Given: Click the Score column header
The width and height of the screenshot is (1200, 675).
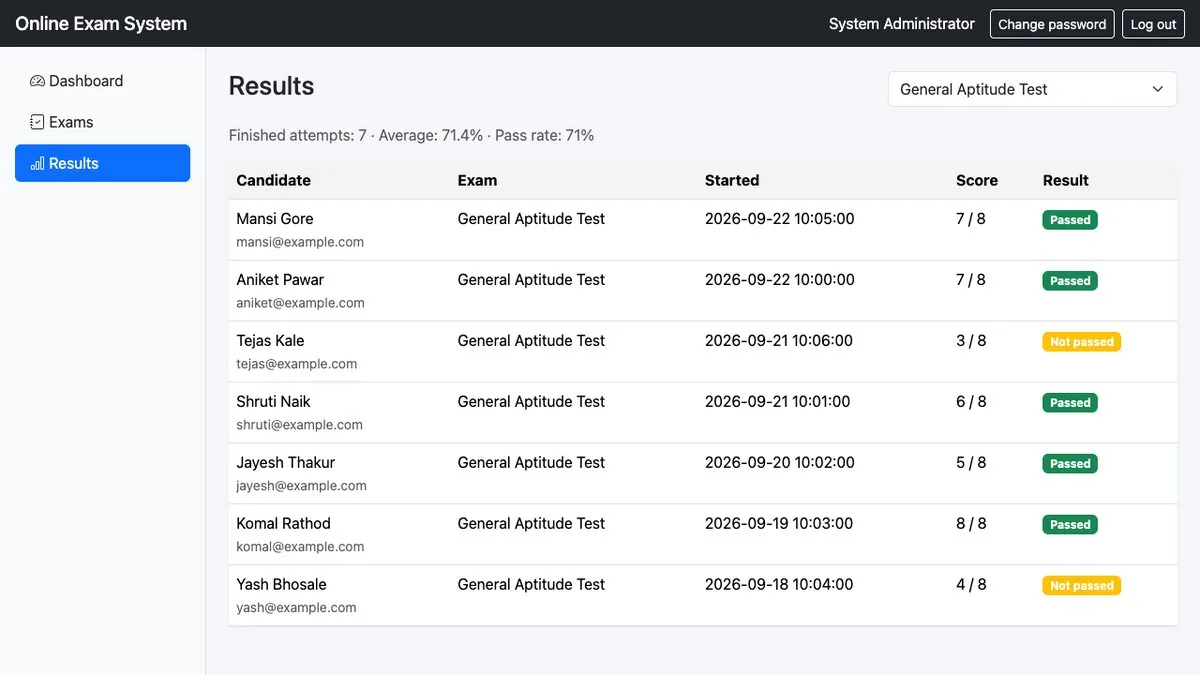Looking at the screenshot, I should pyautogui.click(x=977, y=180).
